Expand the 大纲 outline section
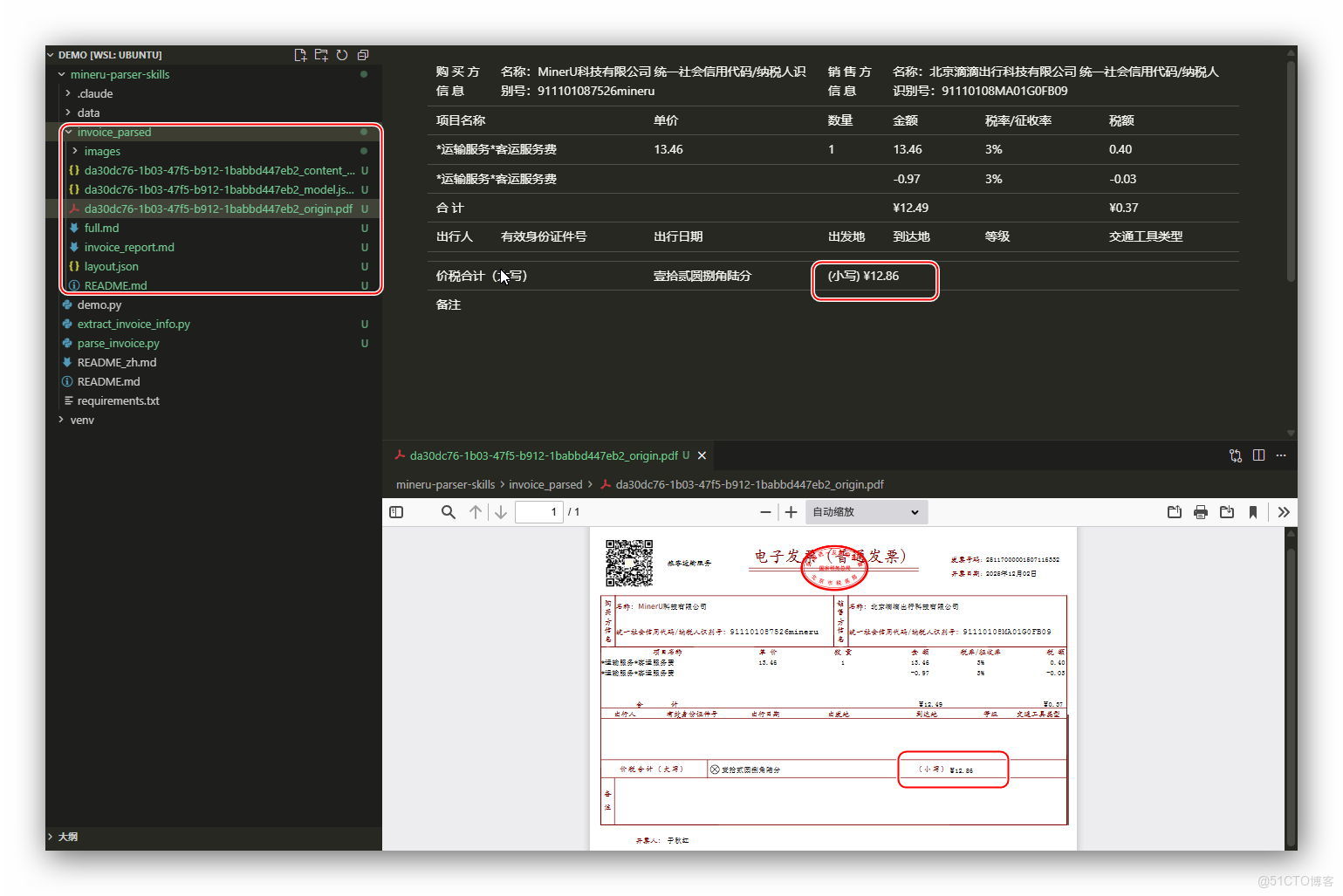 point(67,837)
